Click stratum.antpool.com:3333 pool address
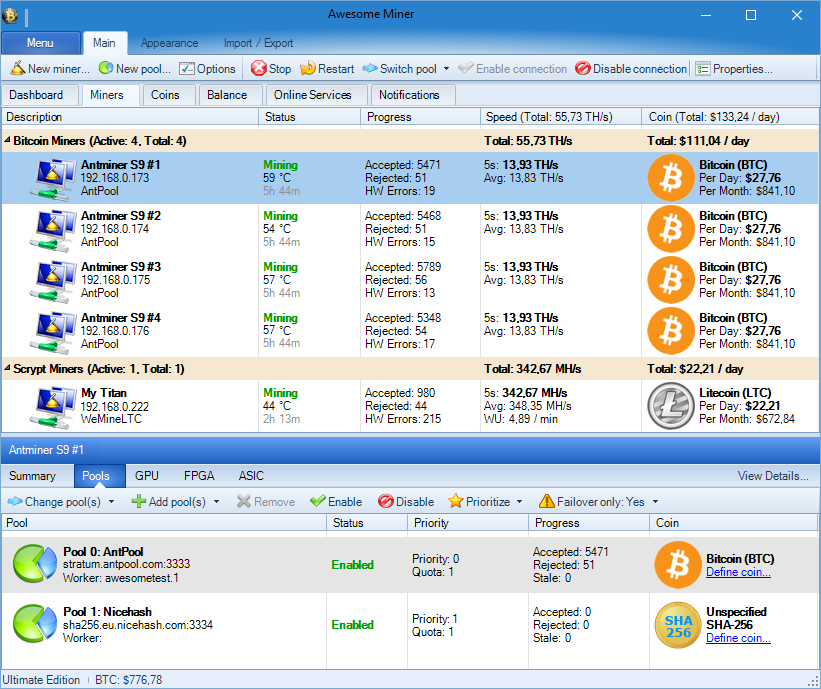The height and width of the screenshot is (689, 821). tap(126, 564)
